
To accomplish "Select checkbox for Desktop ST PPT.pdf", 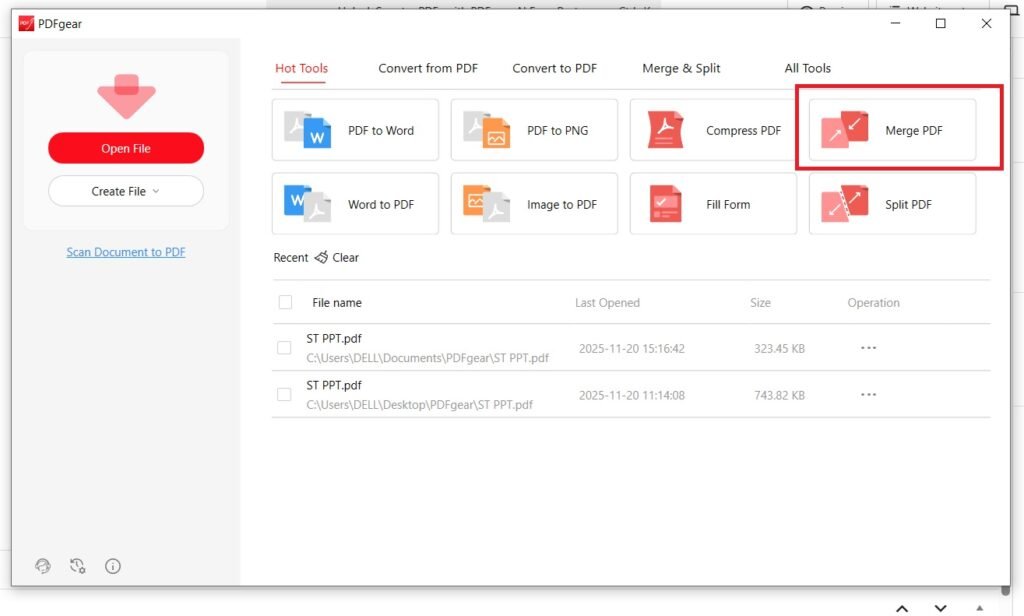I will pos(285,395).
